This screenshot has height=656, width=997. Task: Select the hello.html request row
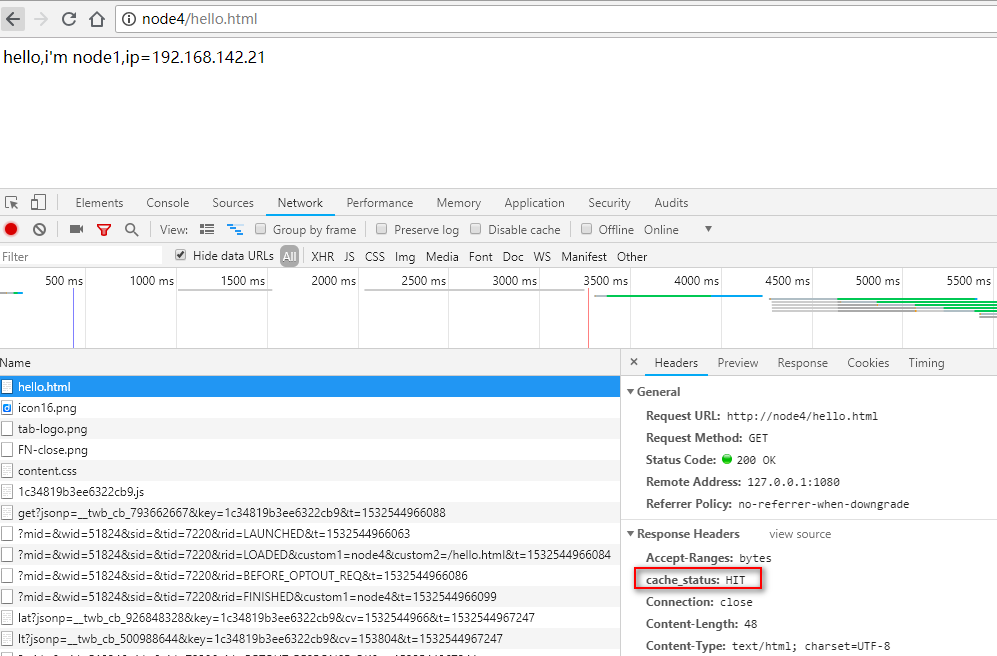310,386
